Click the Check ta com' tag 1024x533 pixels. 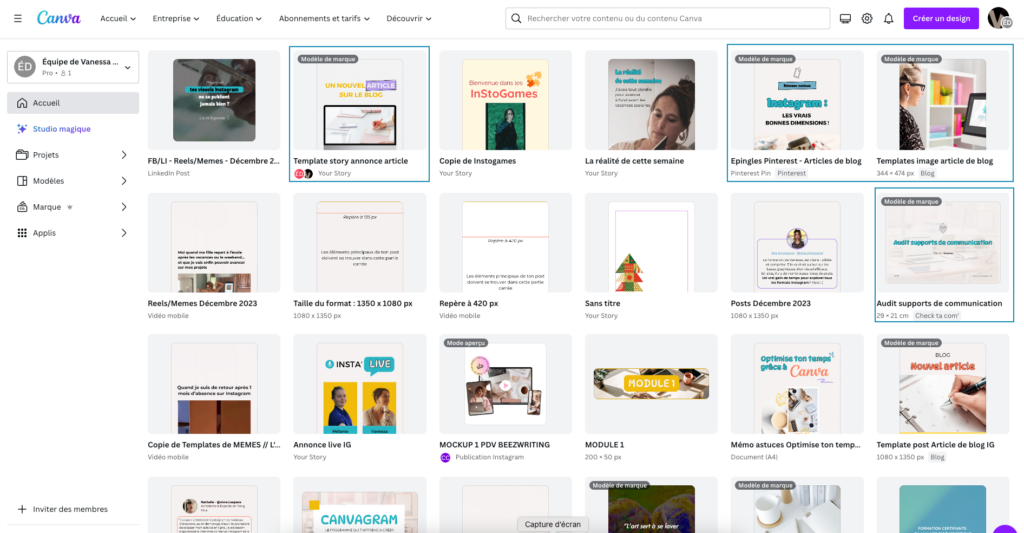pyautogui.click(x=936, y=315)
